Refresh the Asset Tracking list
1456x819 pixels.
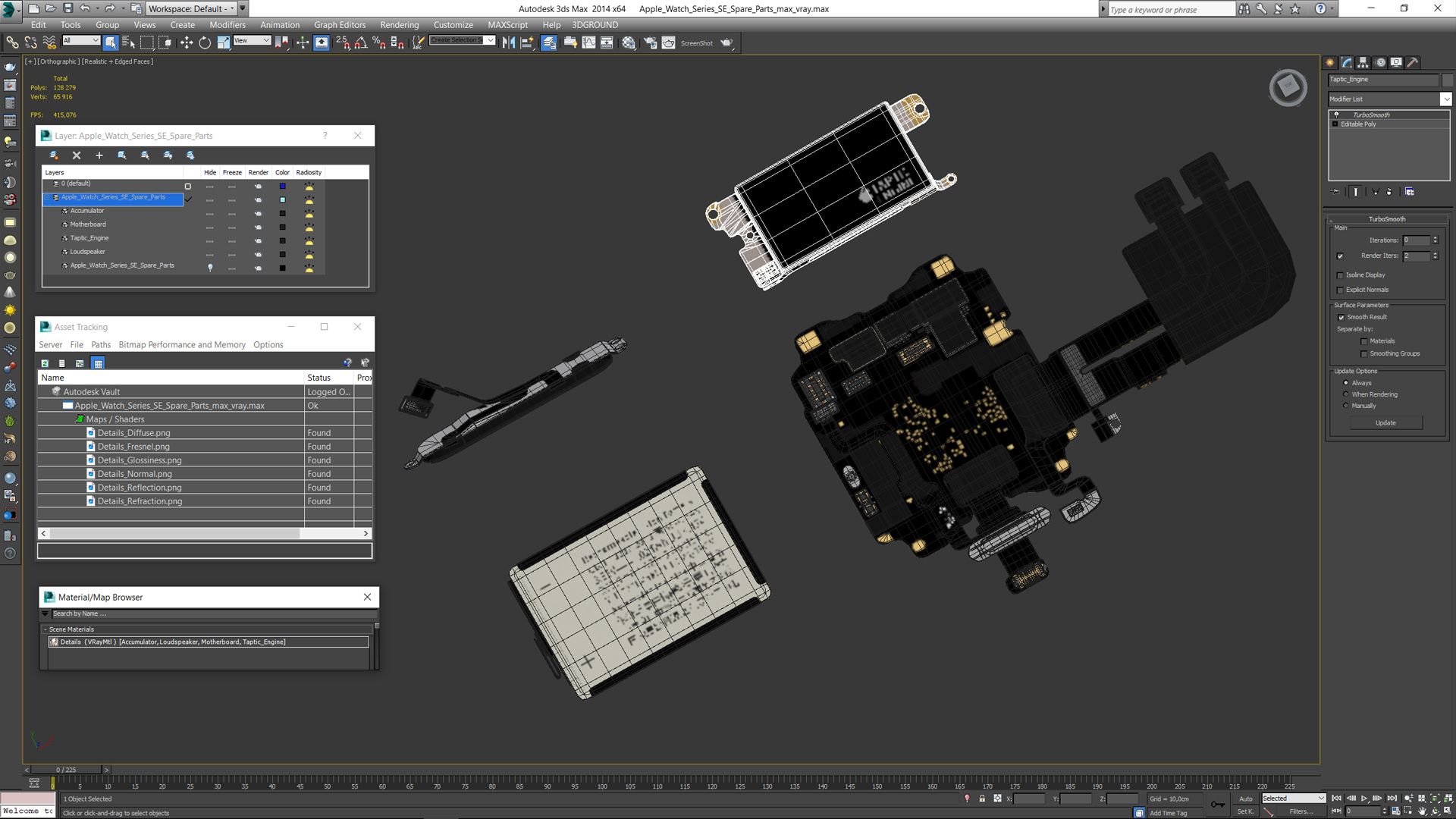tap(45, 363)
